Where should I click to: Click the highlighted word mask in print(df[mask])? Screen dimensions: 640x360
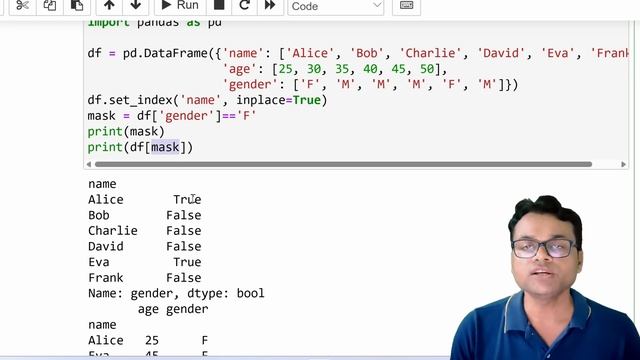click(165, 147)
